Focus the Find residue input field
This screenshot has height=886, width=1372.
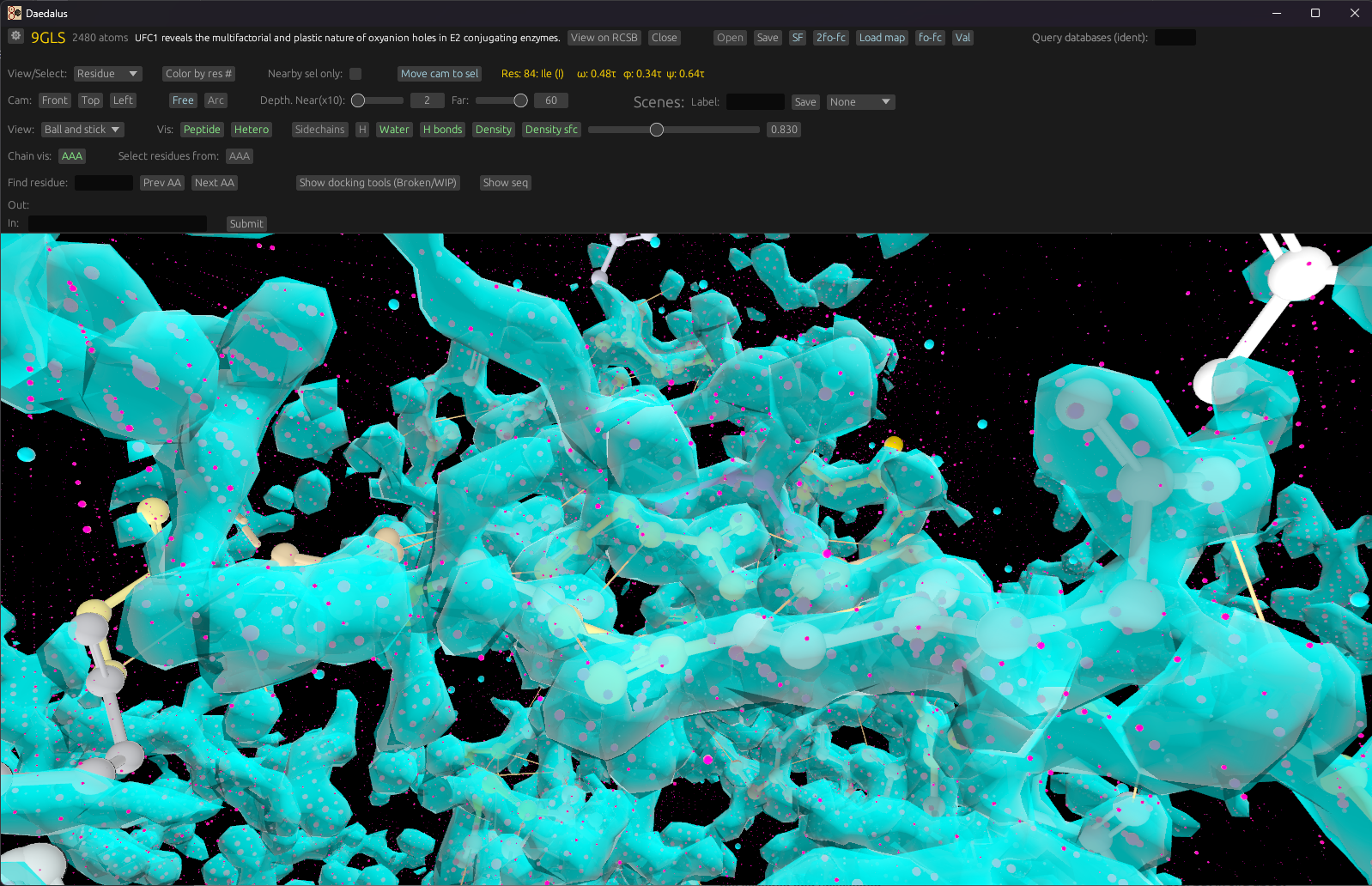[x=103, y=183]
